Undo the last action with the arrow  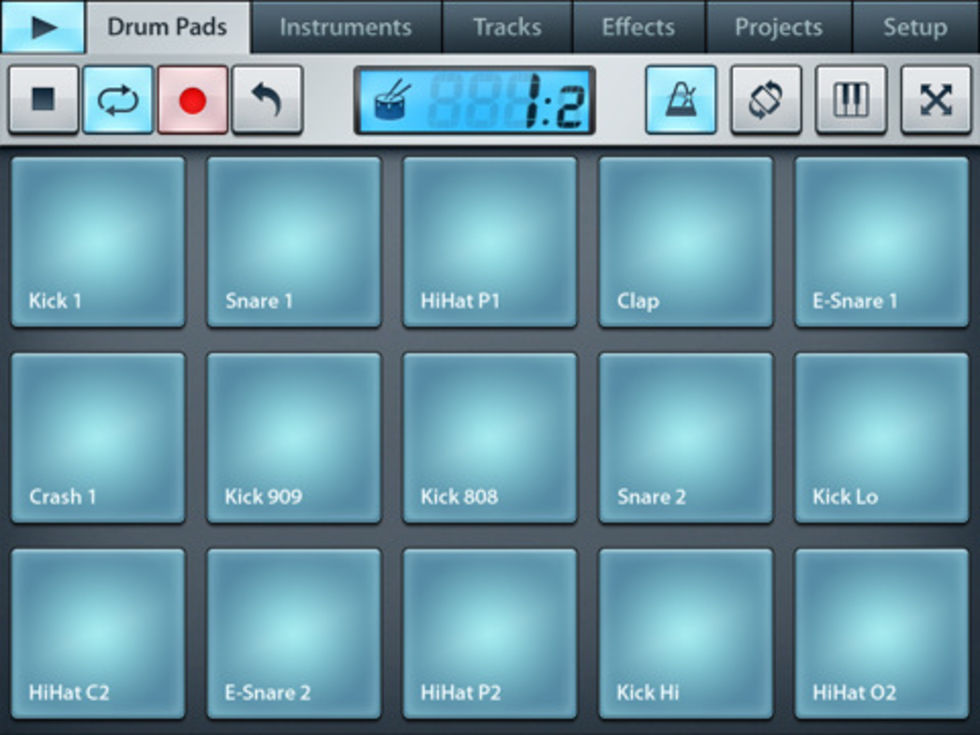click(268, 99)
